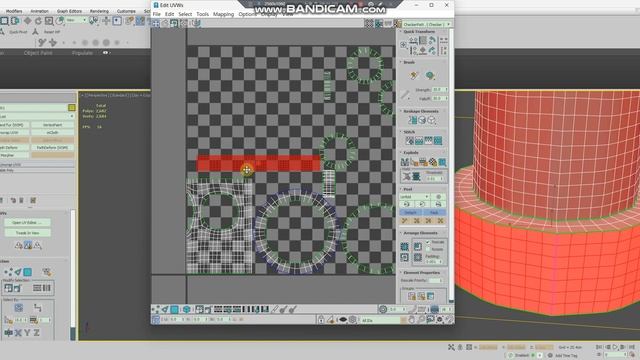This screenshot has width=640, height=360.
Task: Collapse the Brush rollout
Action: point(409,62)
